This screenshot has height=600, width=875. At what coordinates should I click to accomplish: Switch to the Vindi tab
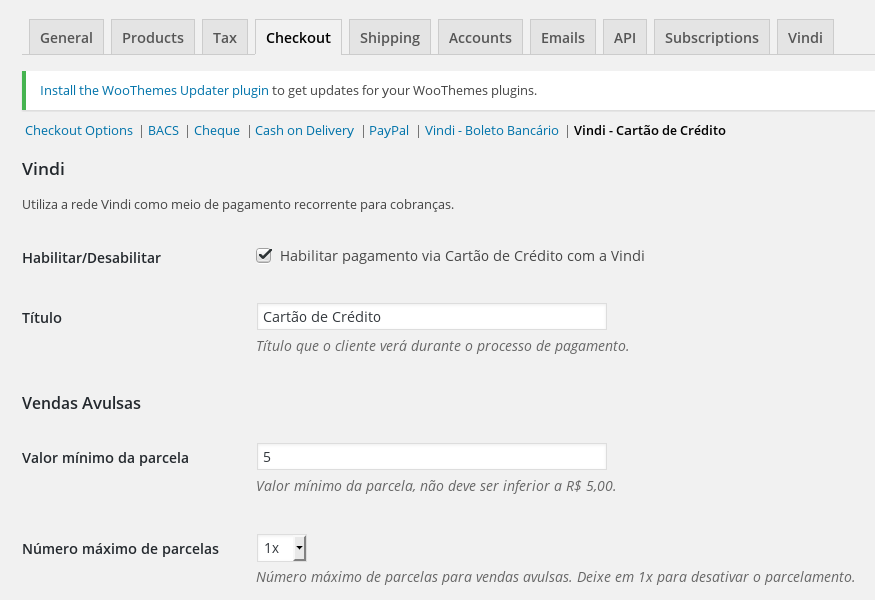coord(805,37)
